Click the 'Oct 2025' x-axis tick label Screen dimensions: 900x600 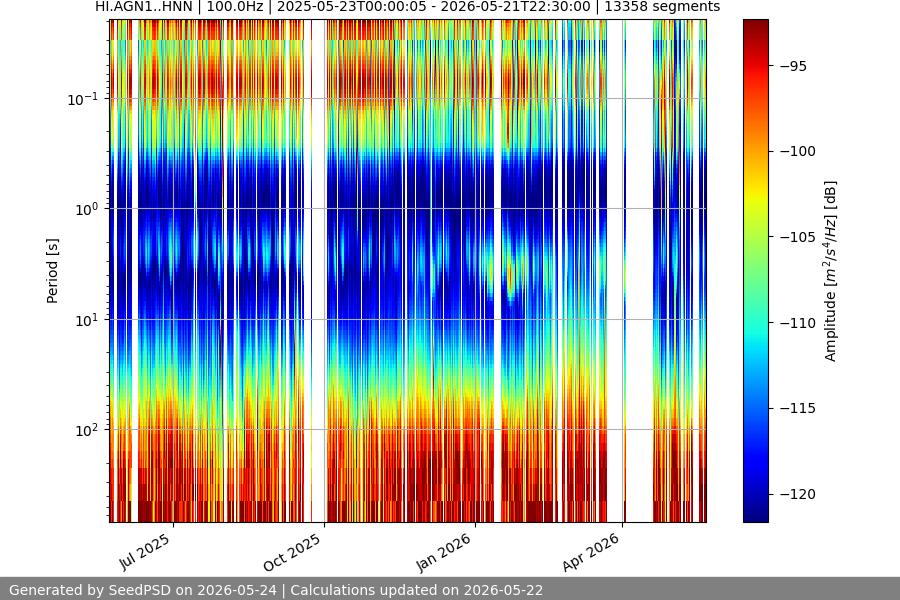[292, 553]
